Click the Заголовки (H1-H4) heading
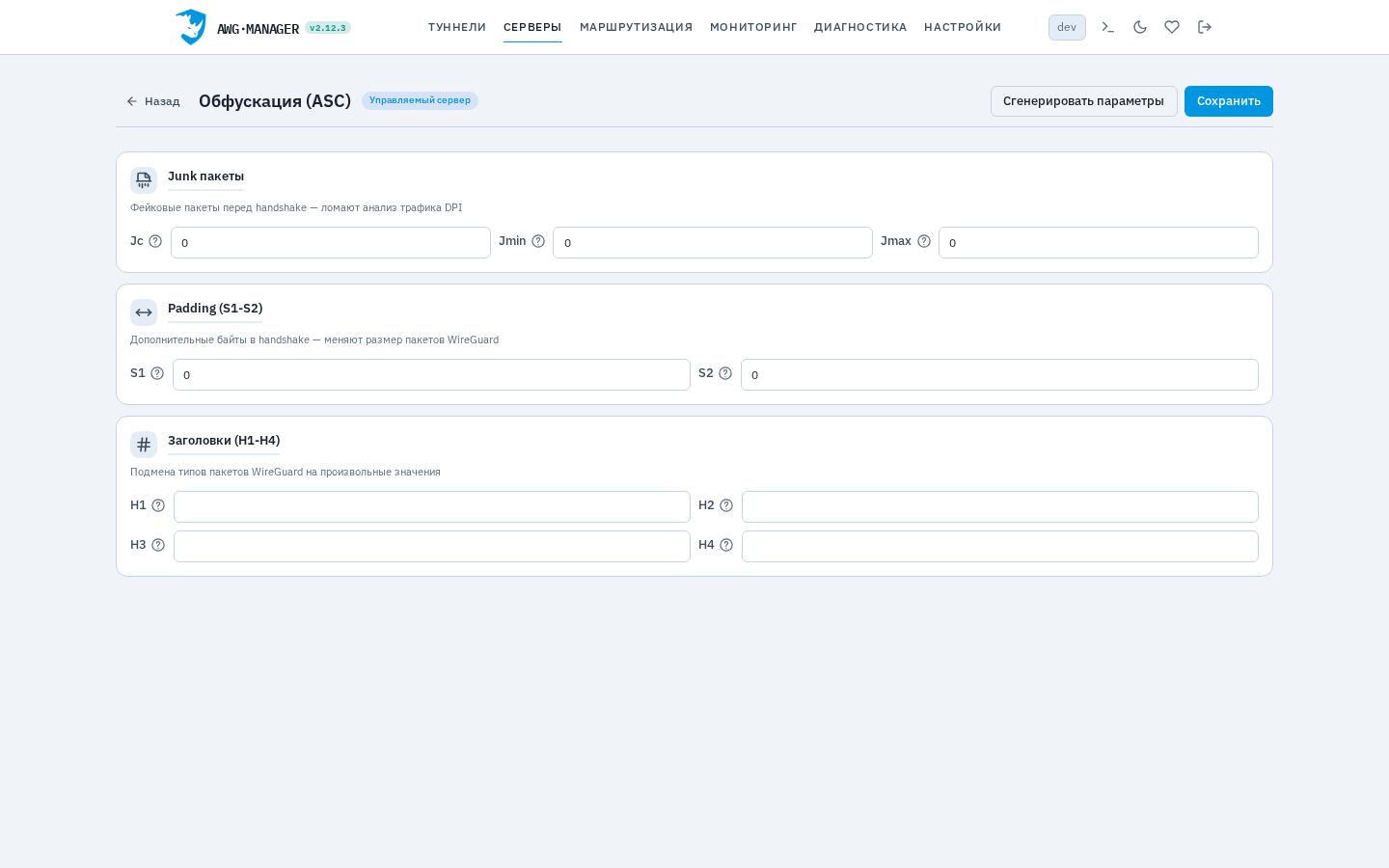 pos(224,441)
